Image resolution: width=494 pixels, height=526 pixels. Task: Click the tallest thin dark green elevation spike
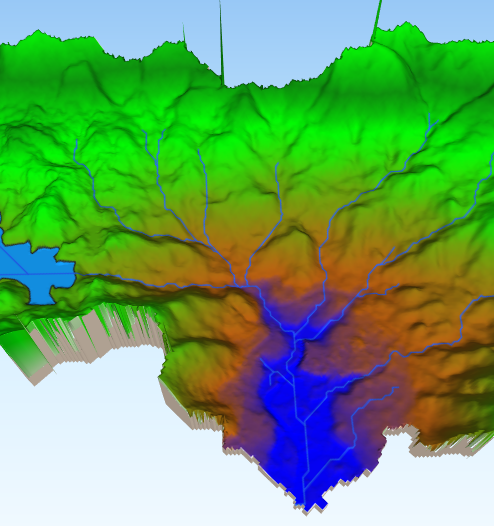pos(221,42)
